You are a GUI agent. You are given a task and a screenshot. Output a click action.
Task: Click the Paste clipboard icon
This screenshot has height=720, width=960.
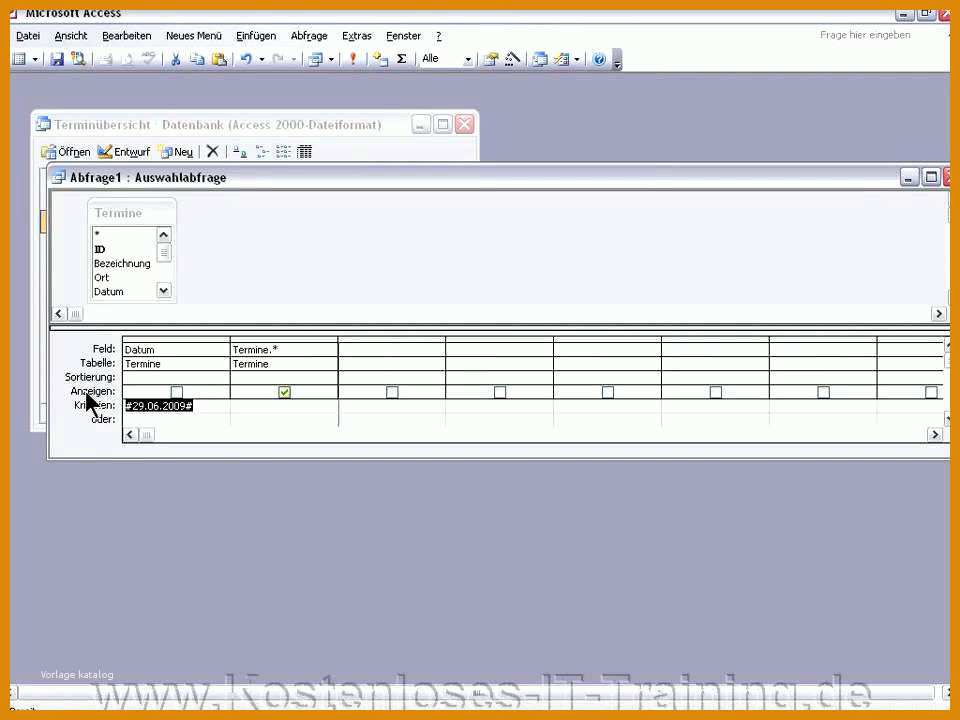(x=219, y=59)
